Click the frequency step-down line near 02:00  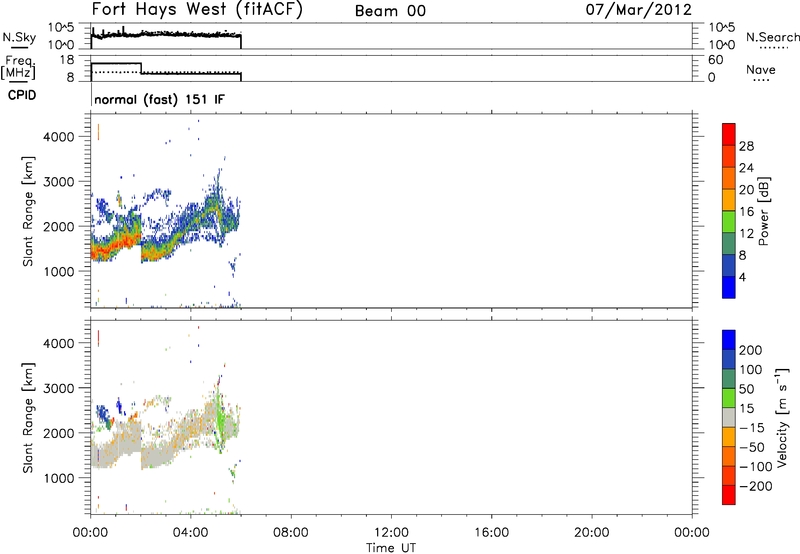pyautogui.click(x=141, y=68)
